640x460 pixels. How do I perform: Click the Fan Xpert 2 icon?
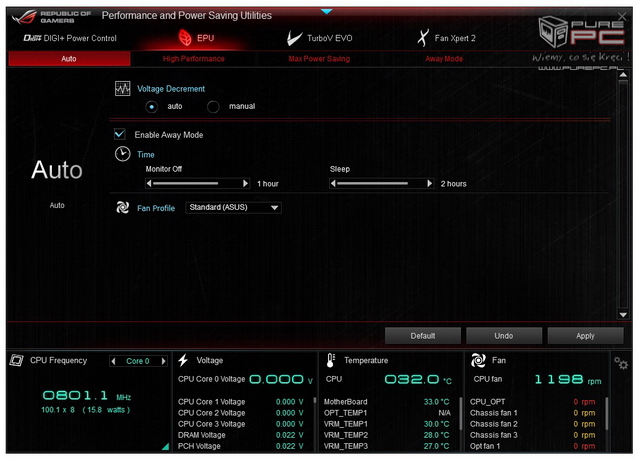(423, 38)
